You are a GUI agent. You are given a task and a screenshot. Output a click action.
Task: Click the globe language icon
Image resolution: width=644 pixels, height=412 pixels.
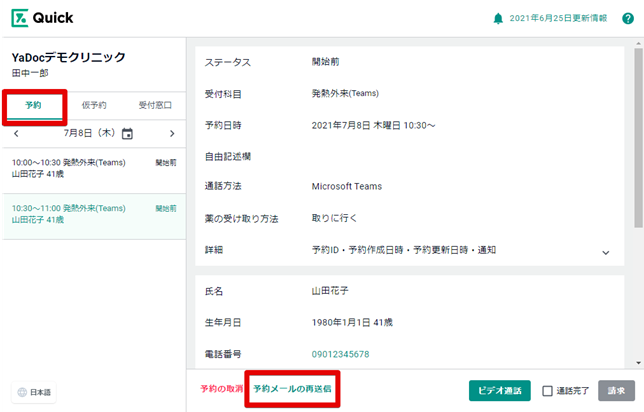(23, 392)
